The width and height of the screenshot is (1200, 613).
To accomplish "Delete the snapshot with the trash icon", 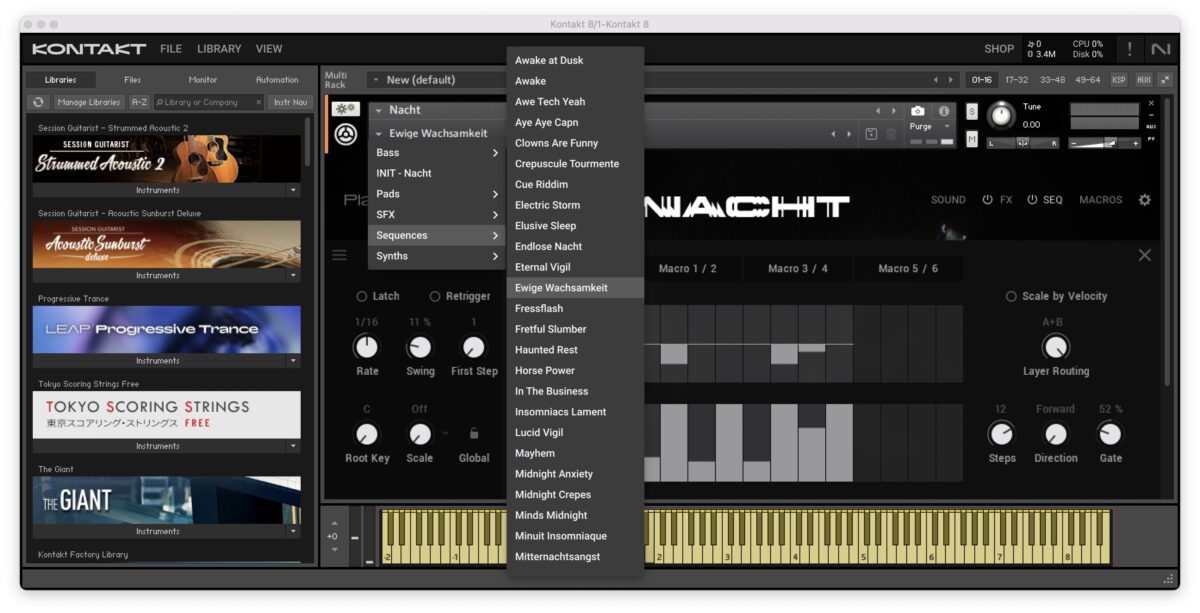I will [890, 134].
